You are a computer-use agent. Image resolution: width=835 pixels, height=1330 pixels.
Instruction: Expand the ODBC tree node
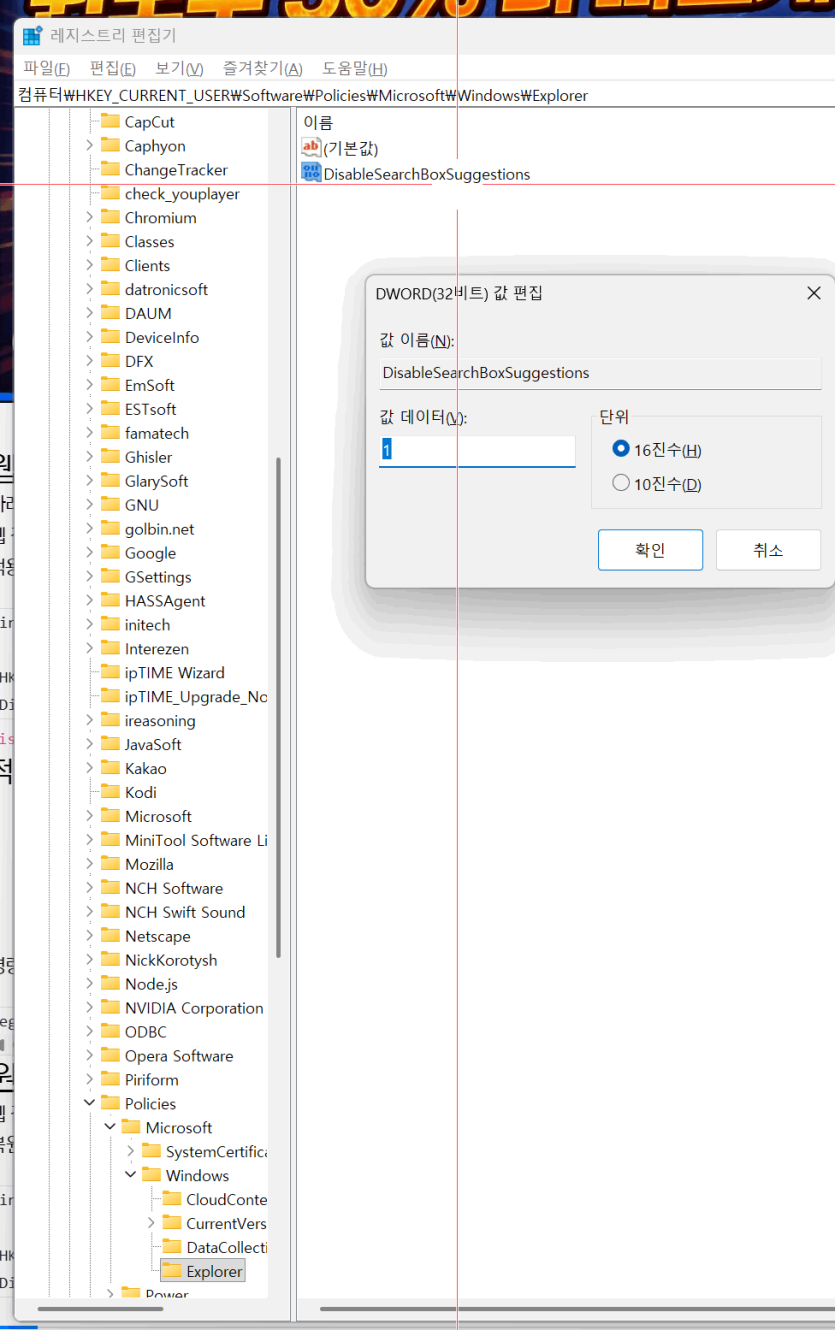[x=89, y=1032]
